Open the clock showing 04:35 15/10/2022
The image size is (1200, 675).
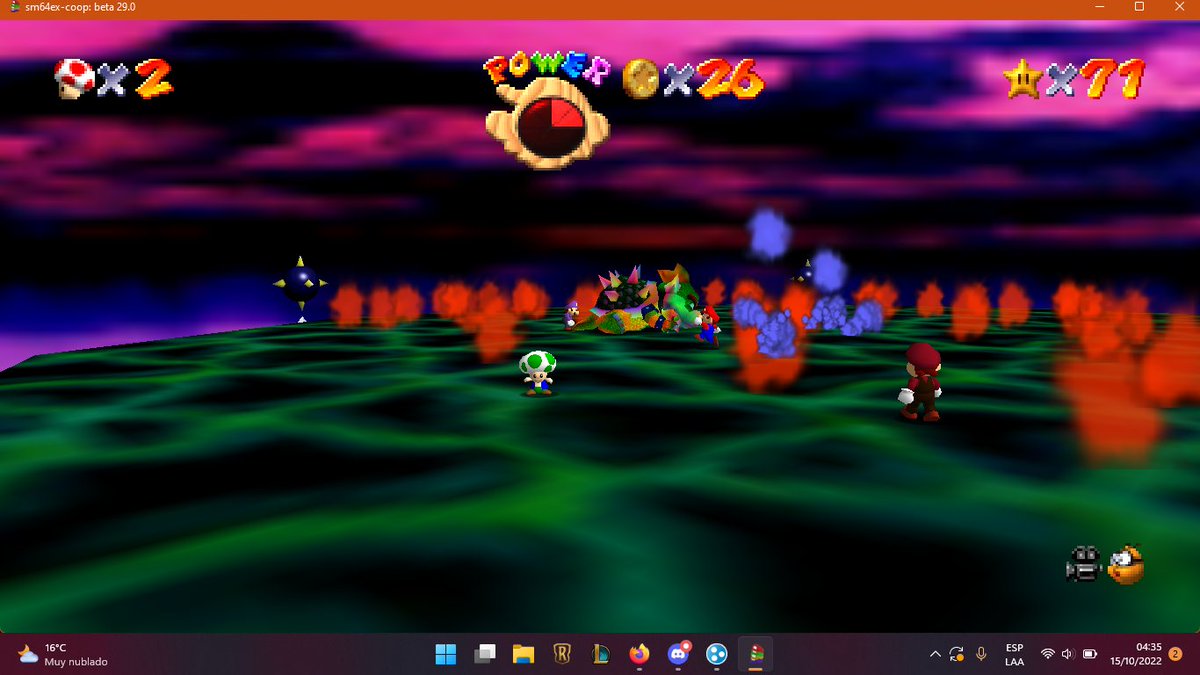1136,654
